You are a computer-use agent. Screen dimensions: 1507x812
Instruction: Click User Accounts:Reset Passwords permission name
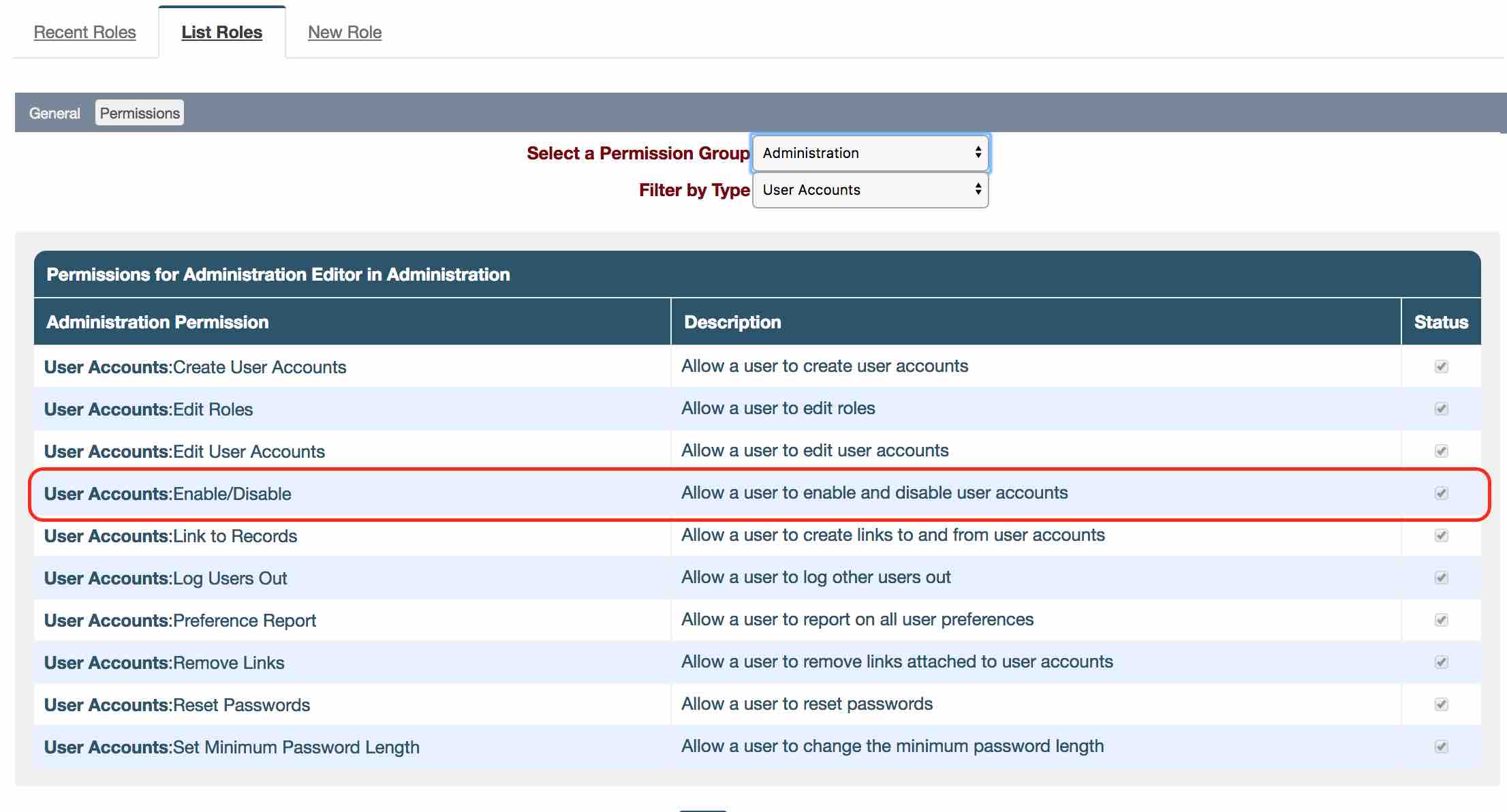[x=177, y=705]
